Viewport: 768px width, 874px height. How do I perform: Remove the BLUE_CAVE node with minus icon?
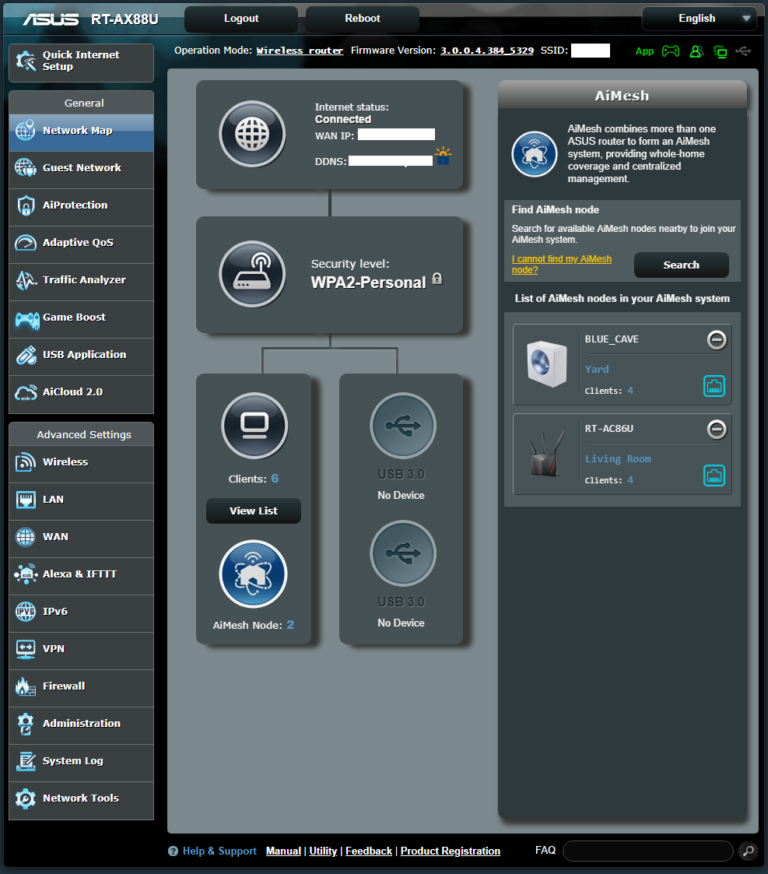click(716, 340)
